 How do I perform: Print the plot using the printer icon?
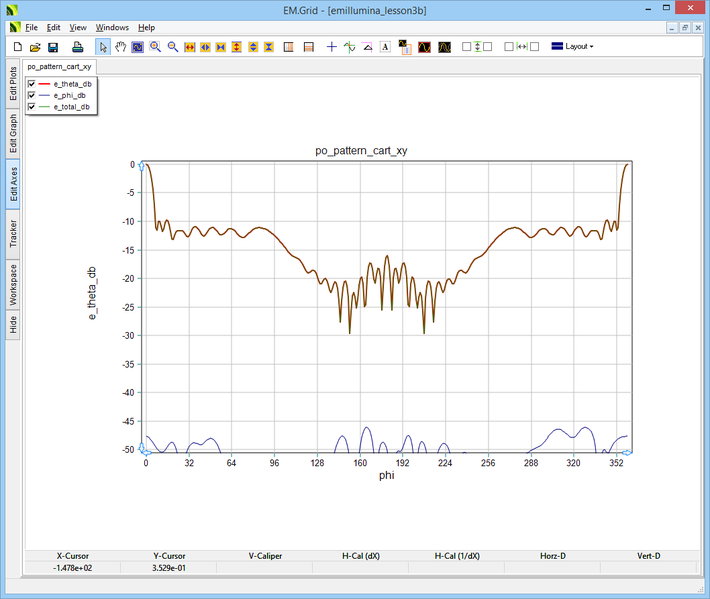pos(77,47)
